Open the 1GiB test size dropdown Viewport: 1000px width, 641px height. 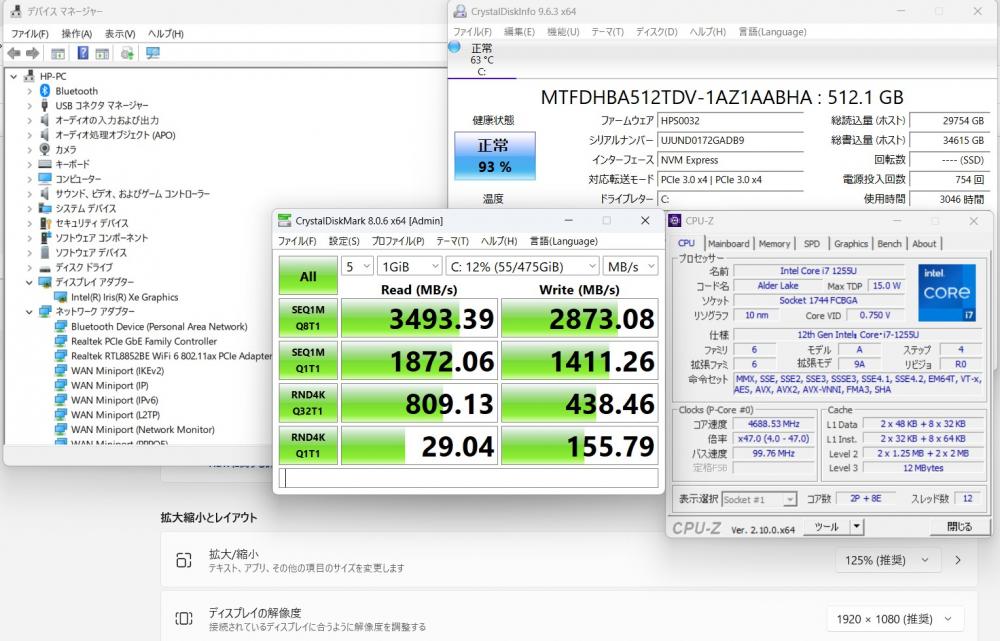point(409,267)
